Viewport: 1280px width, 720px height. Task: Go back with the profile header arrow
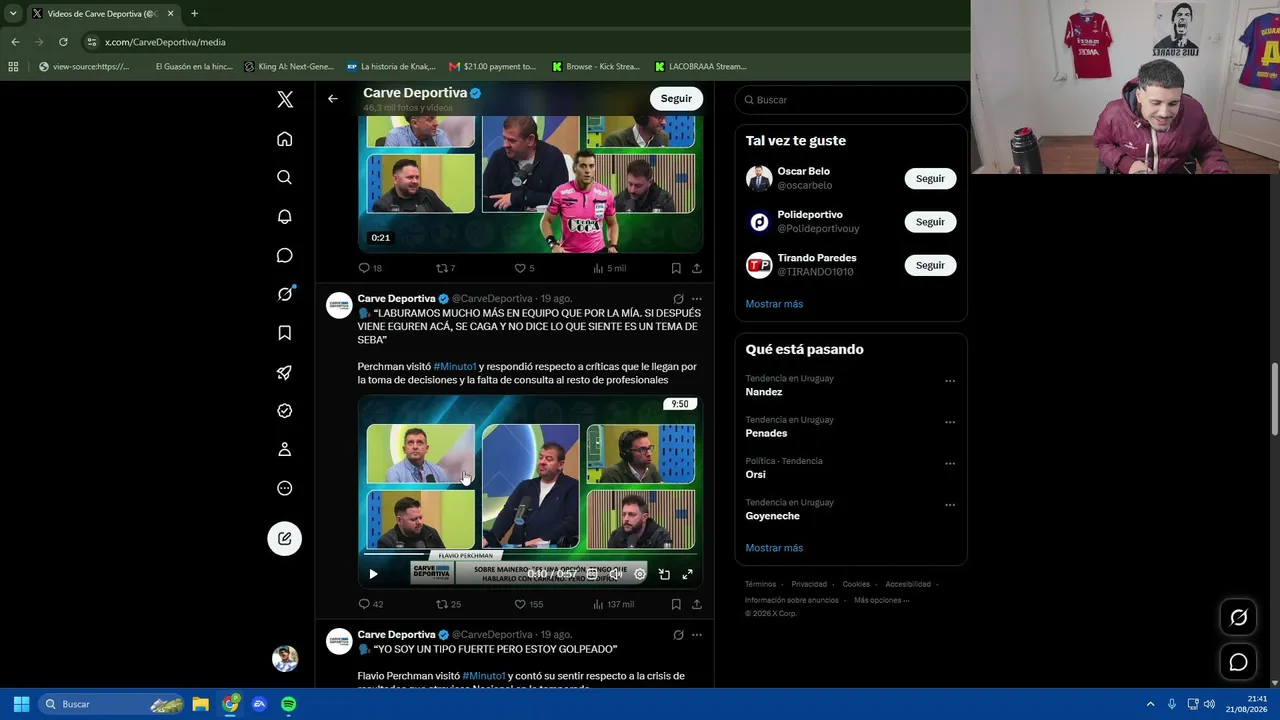coord(333,99)
